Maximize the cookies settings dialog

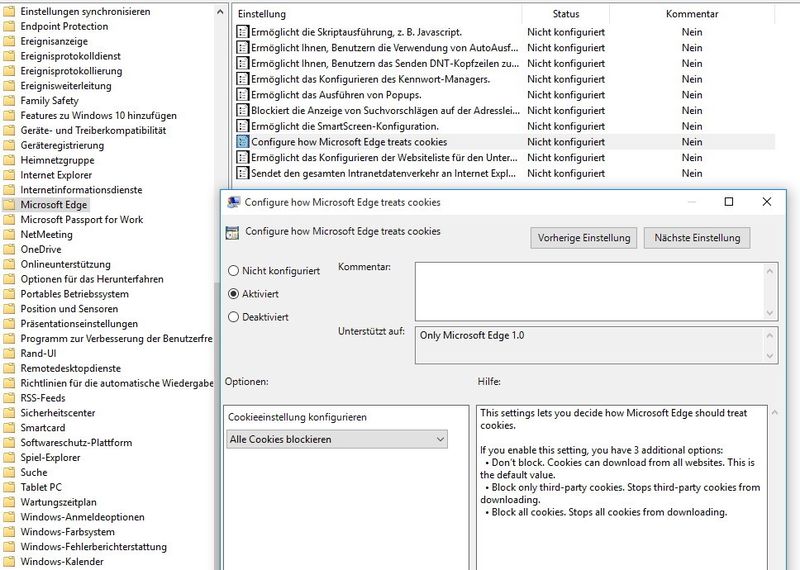click(729, 202)
